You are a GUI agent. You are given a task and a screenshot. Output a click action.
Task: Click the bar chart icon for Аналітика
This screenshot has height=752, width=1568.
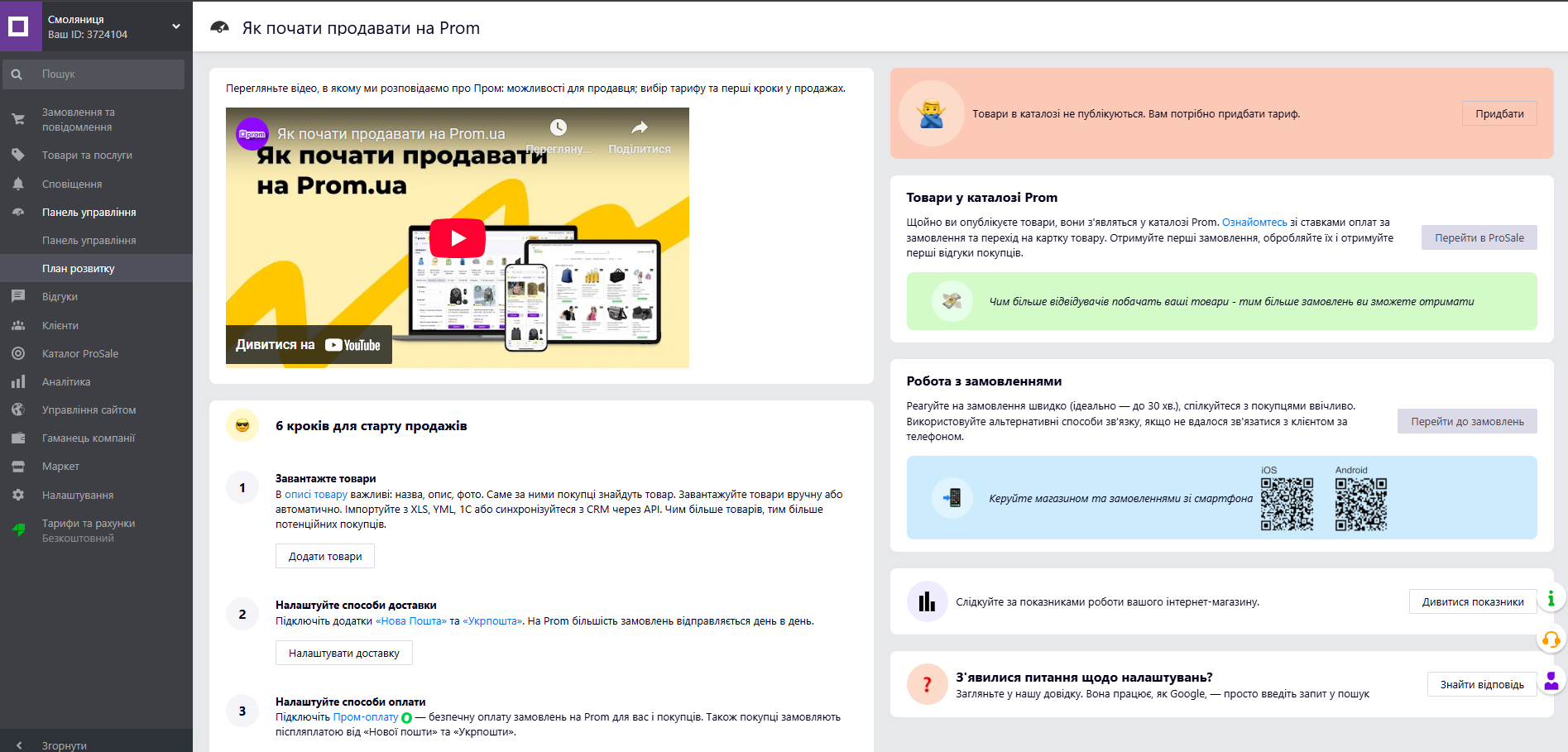[18, 381]
